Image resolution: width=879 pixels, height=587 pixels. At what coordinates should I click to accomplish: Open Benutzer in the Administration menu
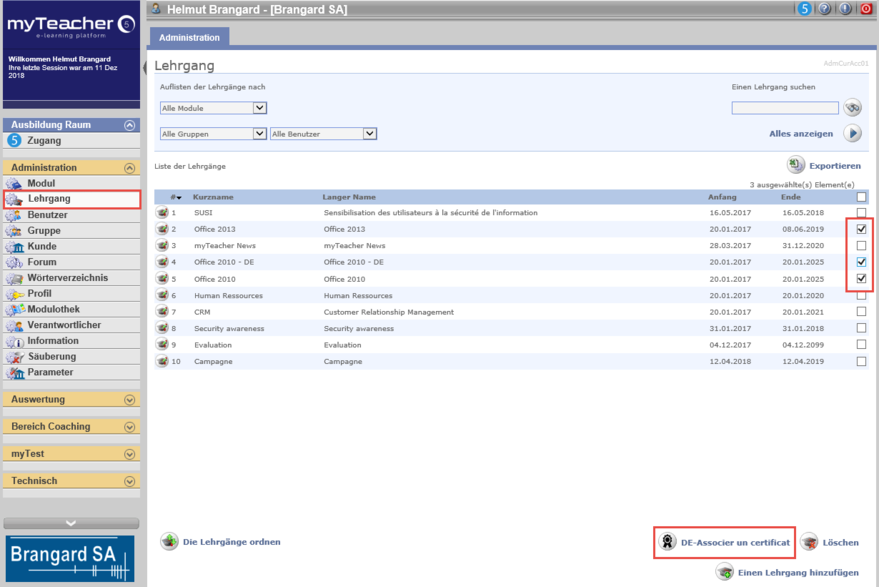pyautogui.click(x=47, y=215)
